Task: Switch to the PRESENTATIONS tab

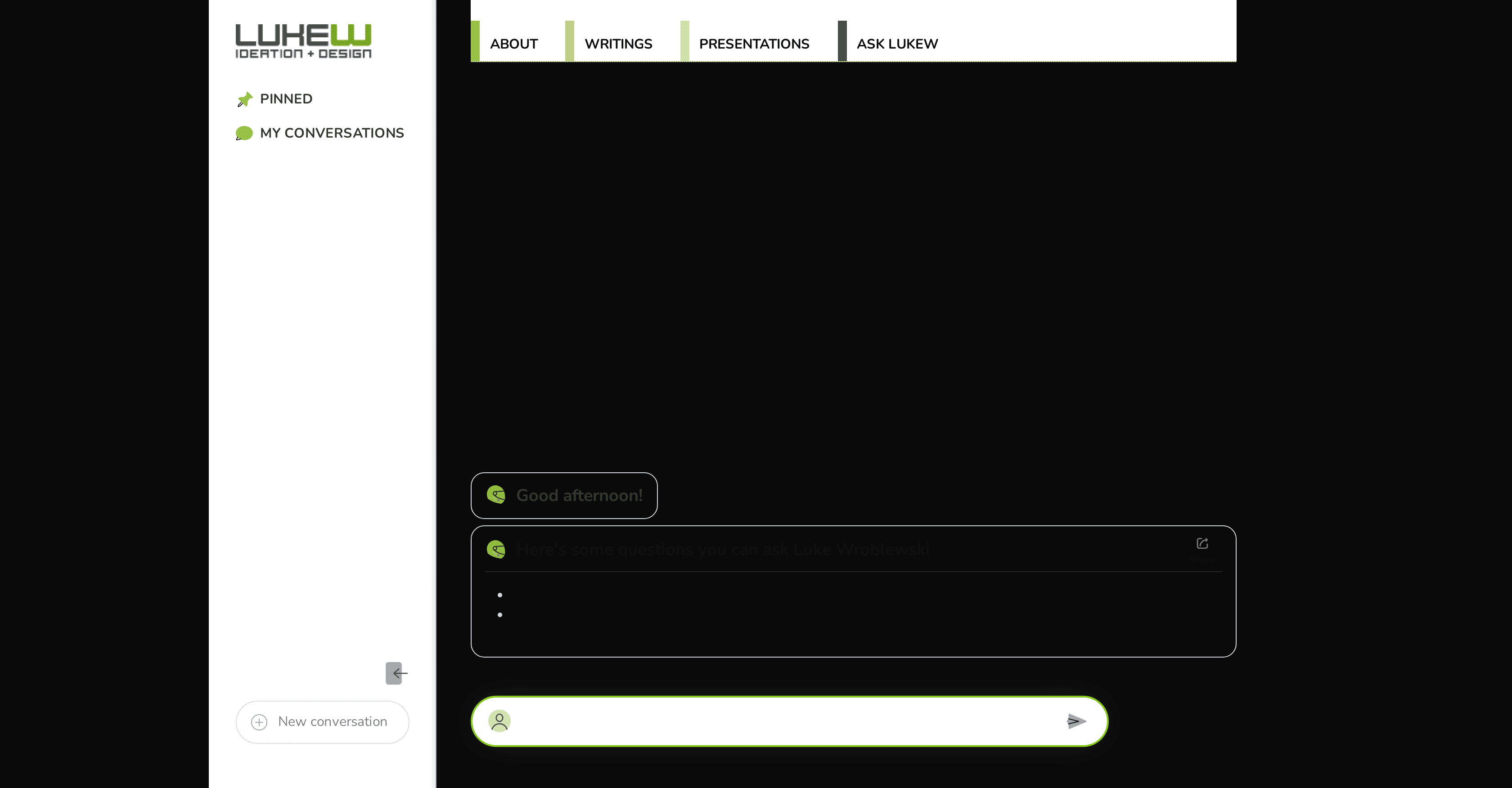Action: [754, 44]
